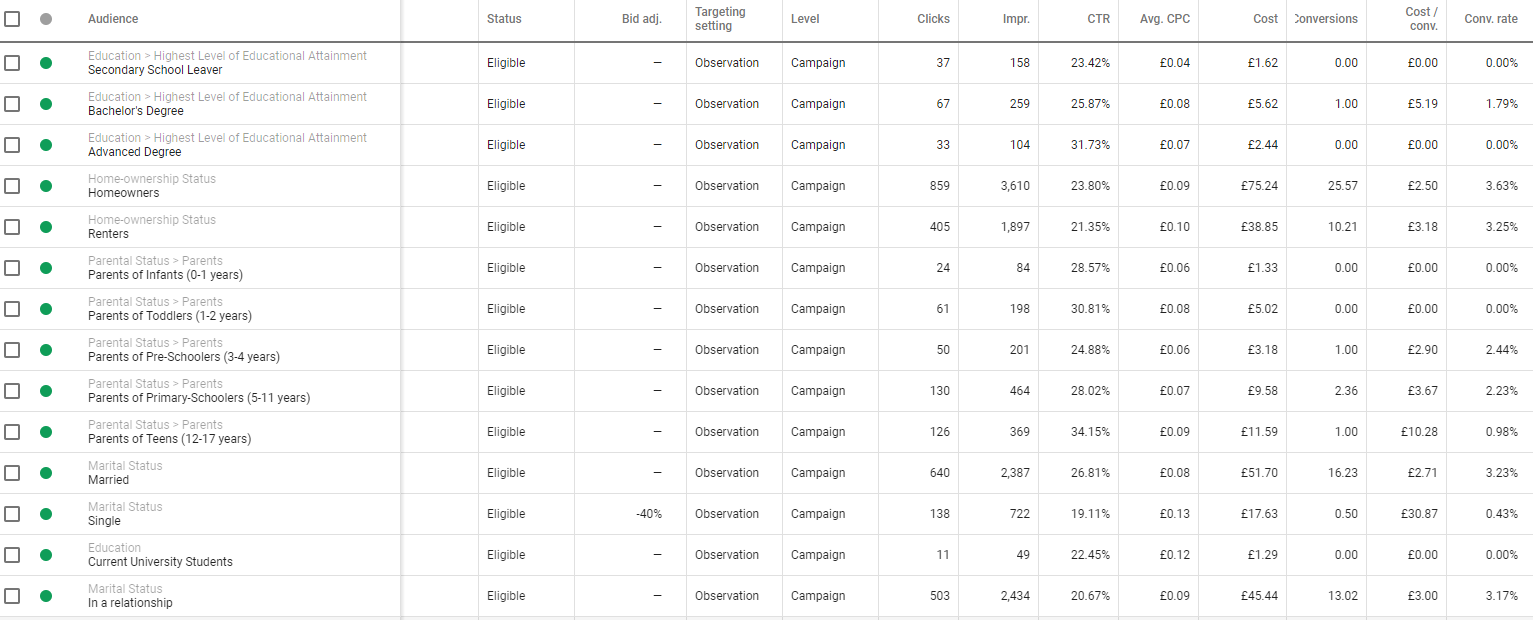Click status dot beside Married audience

coord(46,473)
